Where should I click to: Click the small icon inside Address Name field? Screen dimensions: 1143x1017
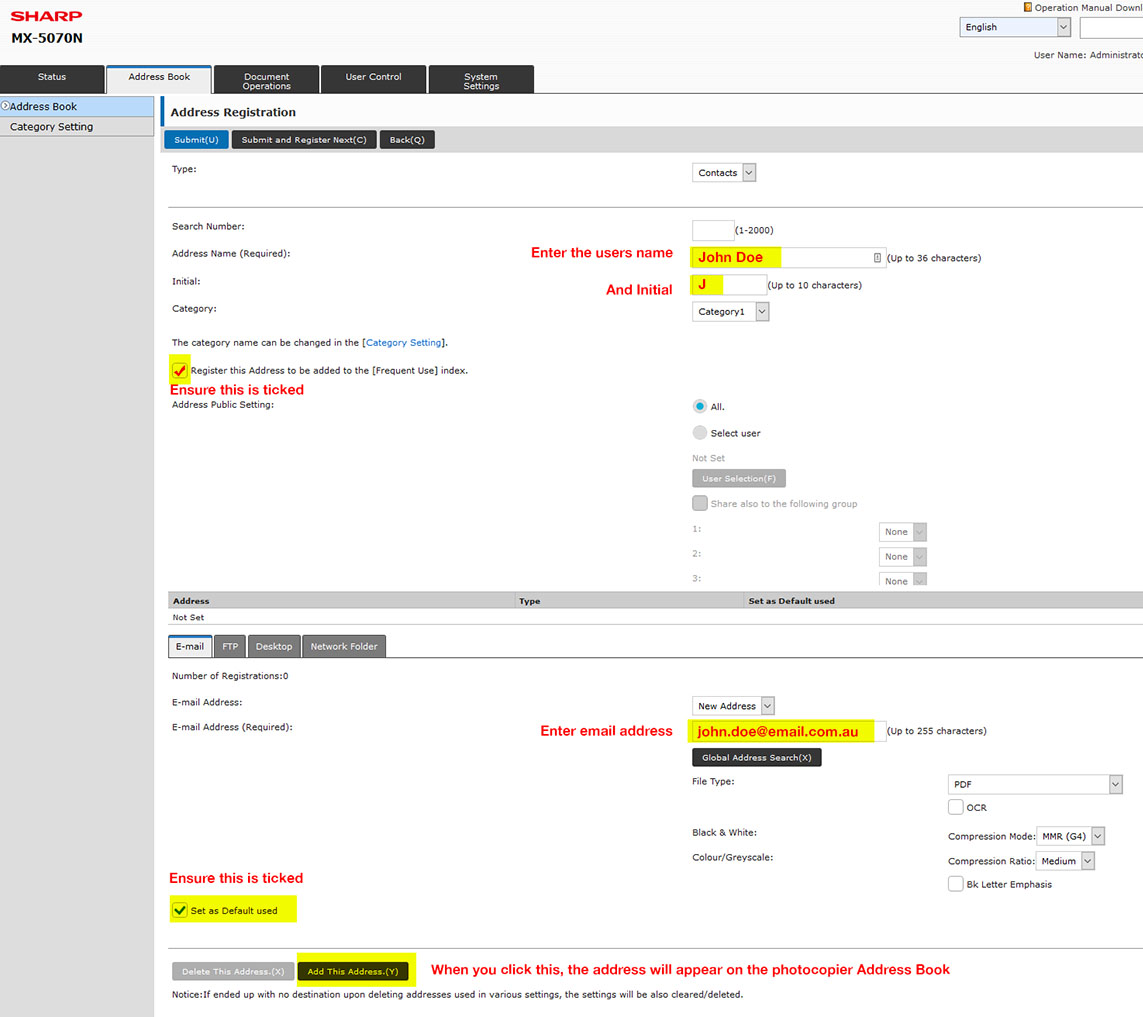pyautogui.click(x=877, y=258)
